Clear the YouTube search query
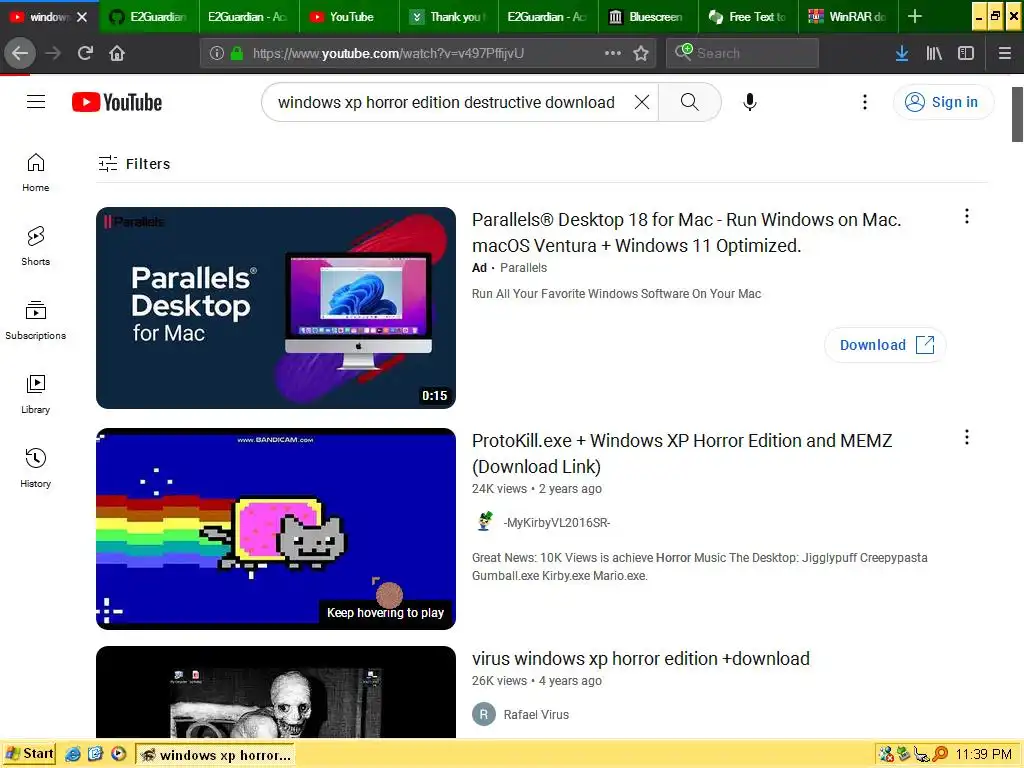 (642, 102)
